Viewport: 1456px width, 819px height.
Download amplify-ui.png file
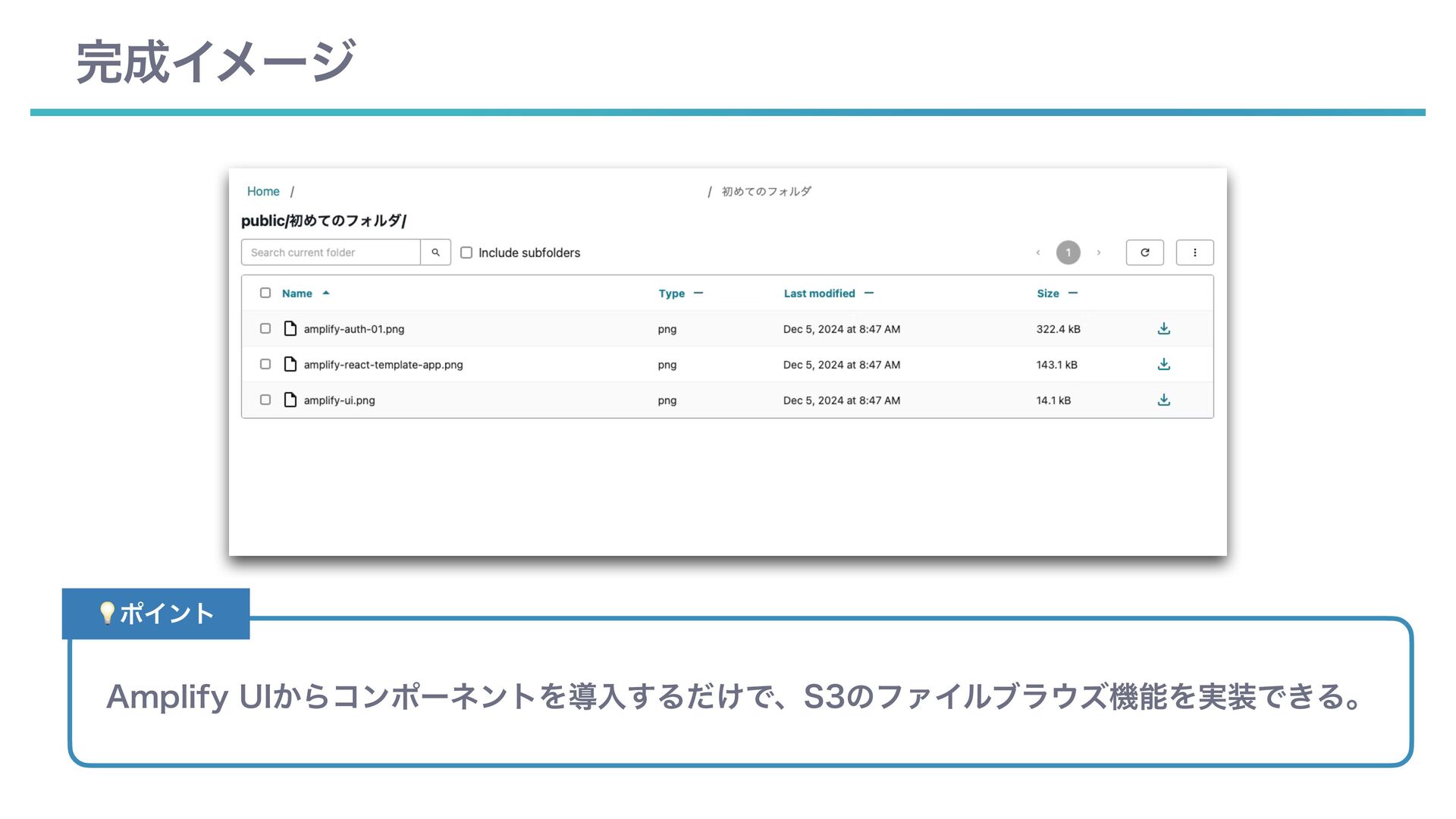(x=1163, y=400)
